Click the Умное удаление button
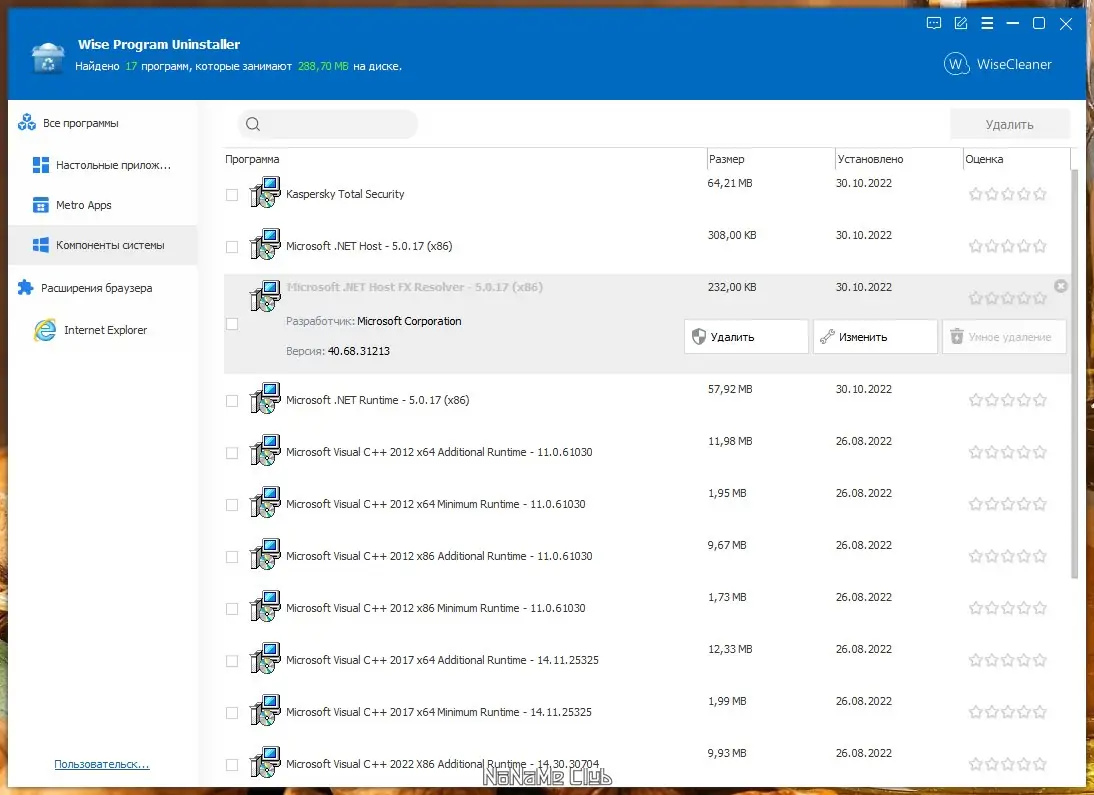Image resolution: width=1094 pixels, height=795 pixels. pyautogui.click(x=1004, y=336)
